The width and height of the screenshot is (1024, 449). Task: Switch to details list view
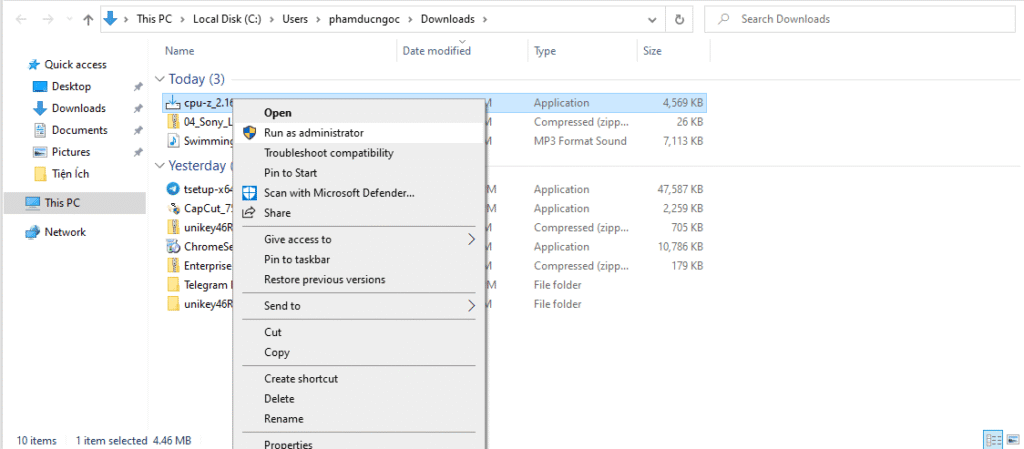point(993,439)
